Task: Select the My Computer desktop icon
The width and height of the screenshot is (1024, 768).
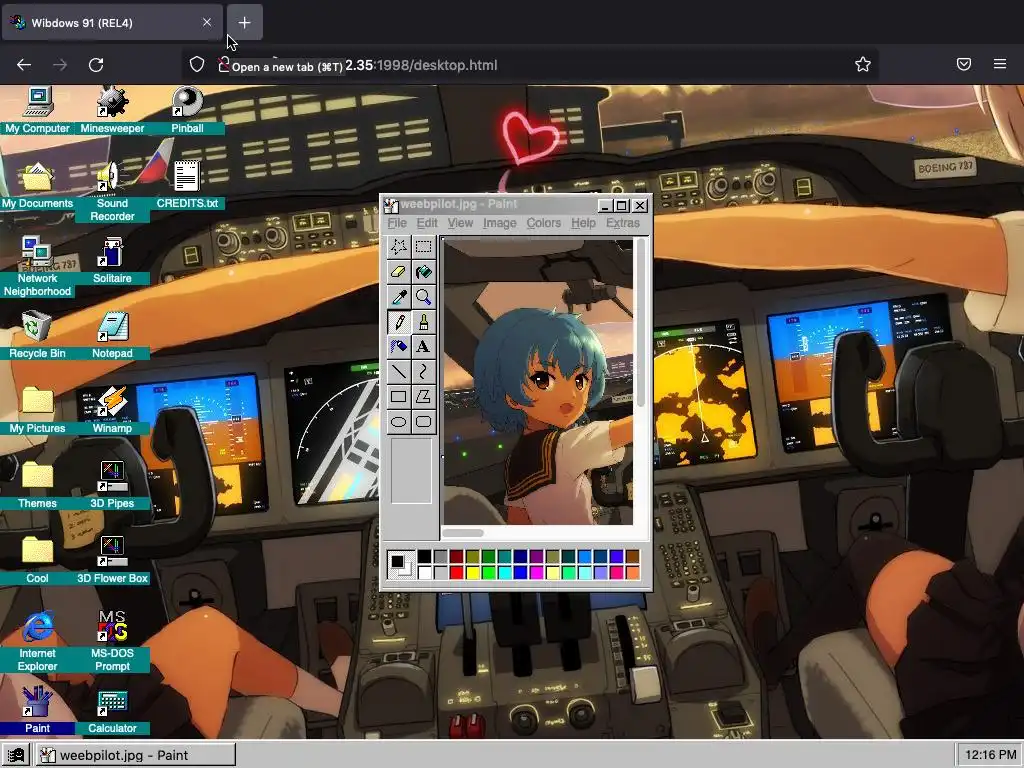Action: tap(37, 111)
